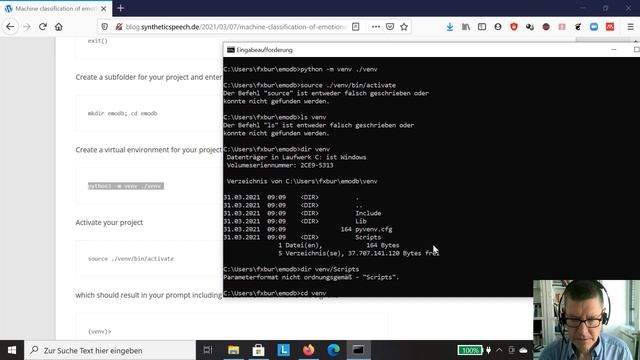Viewport: 640px width, 360px height.
Task: Open the Firefox account icon
Action: (498, 27)
